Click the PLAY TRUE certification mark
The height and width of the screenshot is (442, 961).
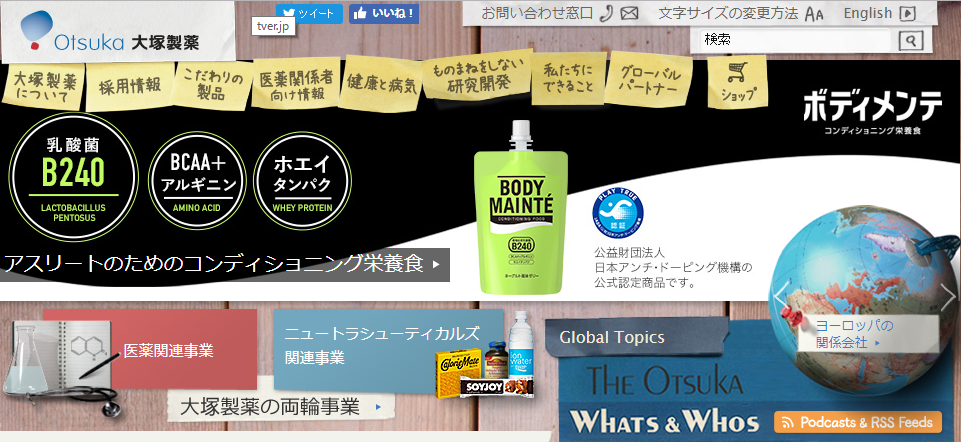617,215
